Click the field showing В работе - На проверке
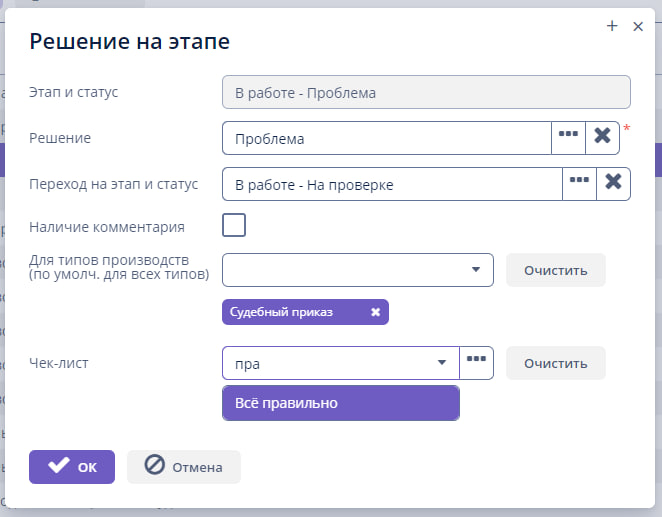 [x=391, y=184]
